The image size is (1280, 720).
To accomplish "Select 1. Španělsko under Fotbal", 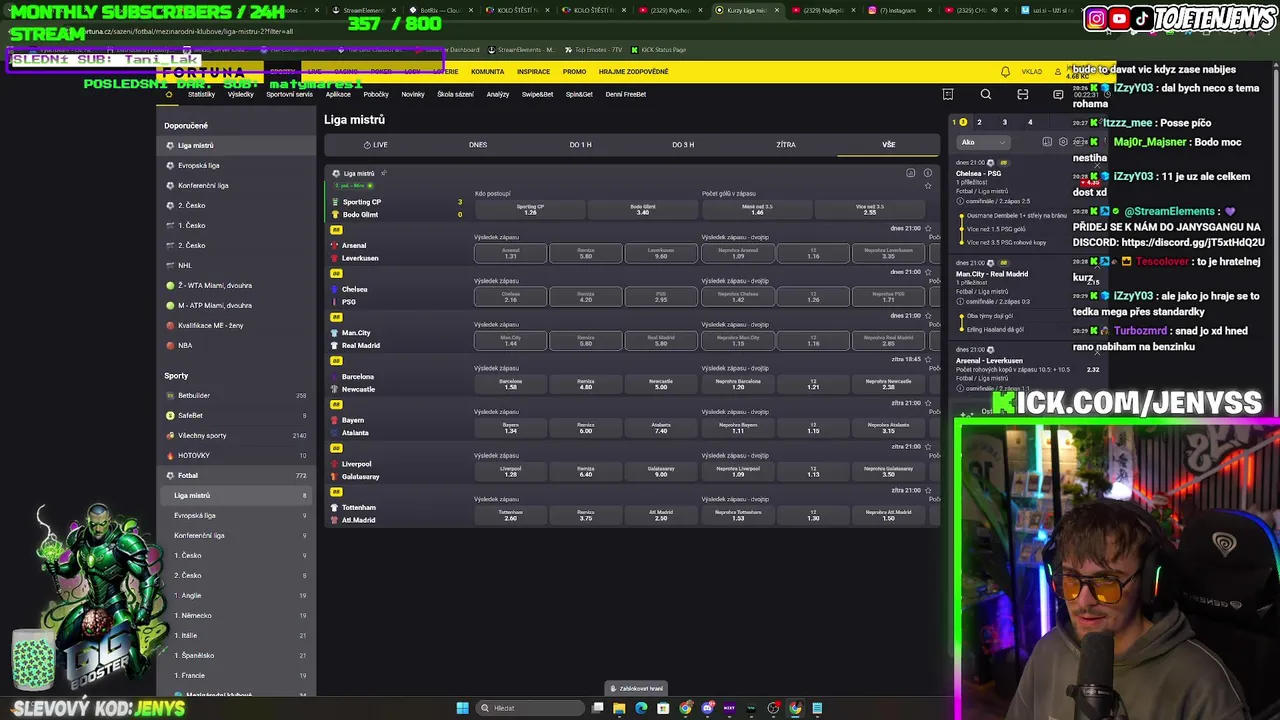I will pos(238,655).
